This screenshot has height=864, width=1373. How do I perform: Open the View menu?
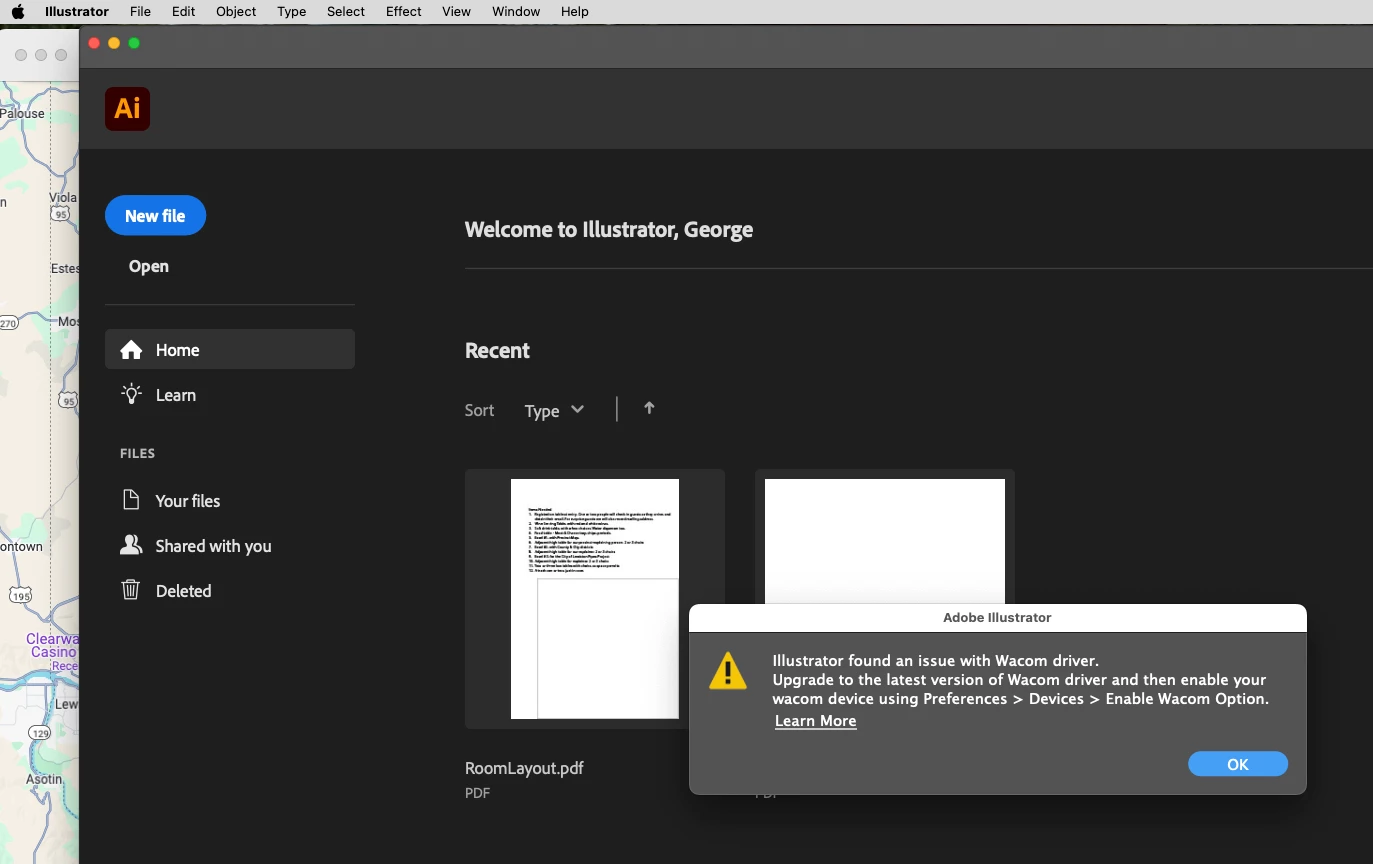tap(457, 12)
